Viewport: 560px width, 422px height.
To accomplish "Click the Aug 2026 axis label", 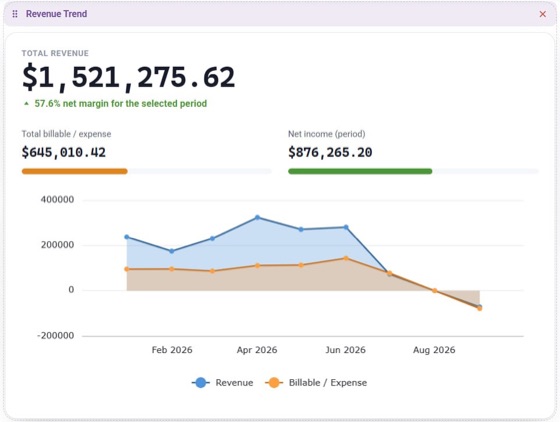I will pyautogui.click(x=434, y=350).
